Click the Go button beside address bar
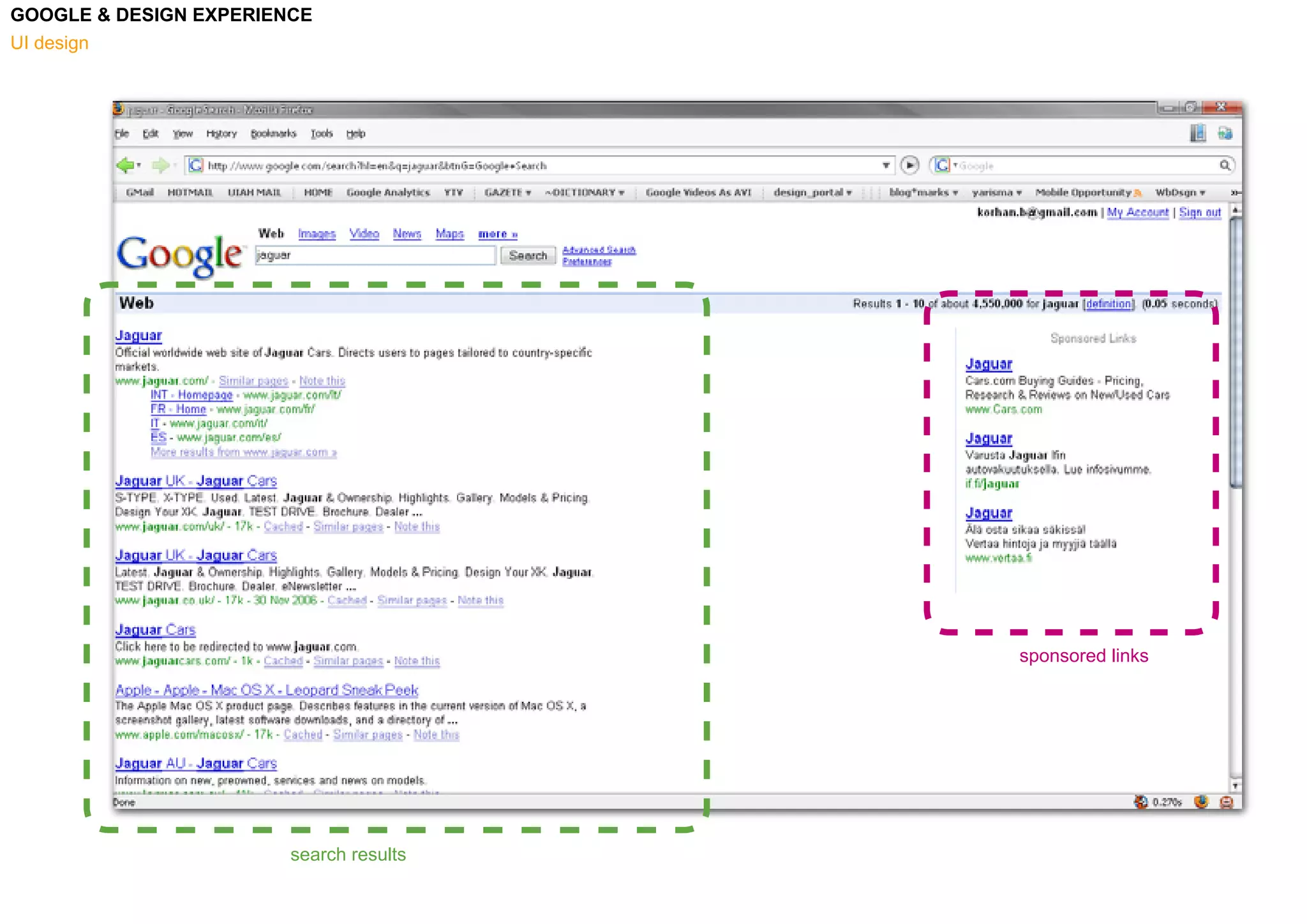Viewport: 1307px width, 924px height. (x=909, y=165)
